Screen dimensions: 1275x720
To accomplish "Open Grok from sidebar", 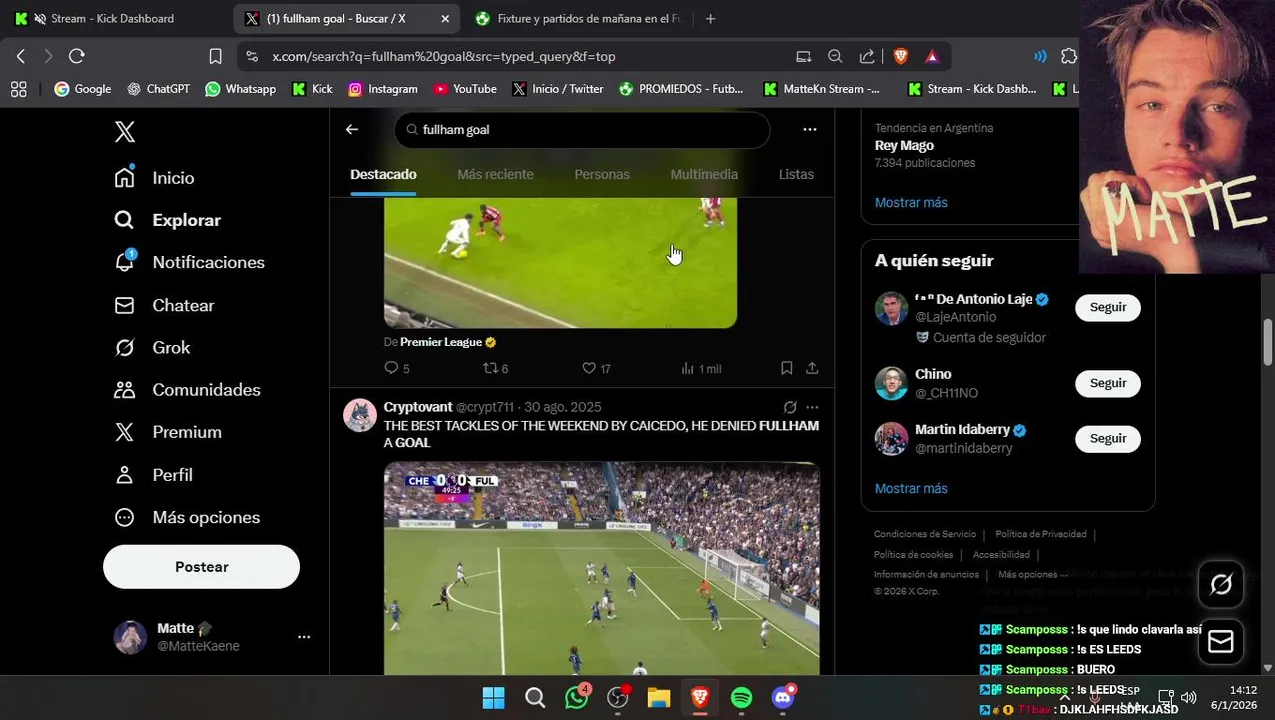I will (x=152, y=347).
